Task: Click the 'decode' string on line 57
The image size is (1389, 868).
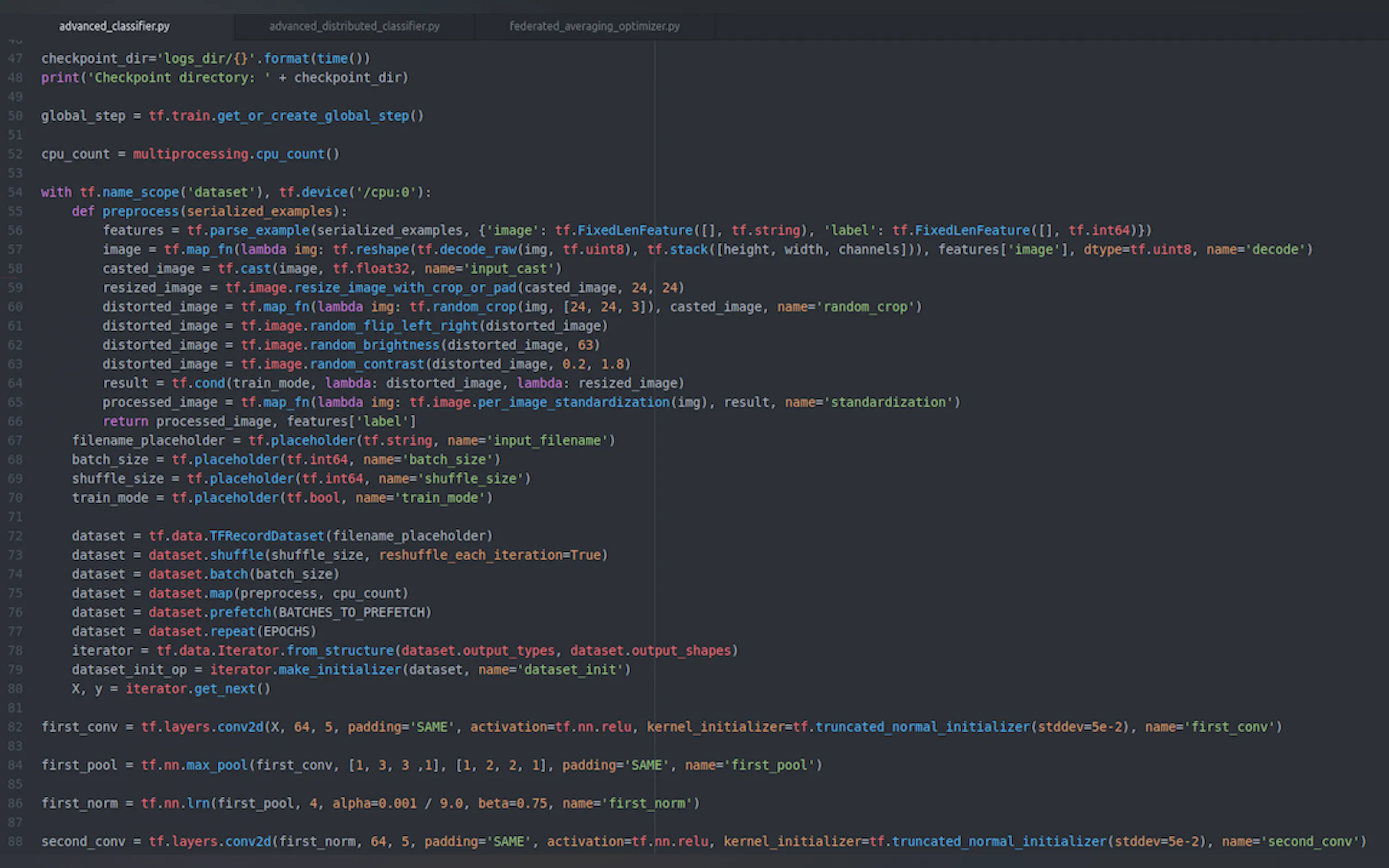Action: [1275, 249]
